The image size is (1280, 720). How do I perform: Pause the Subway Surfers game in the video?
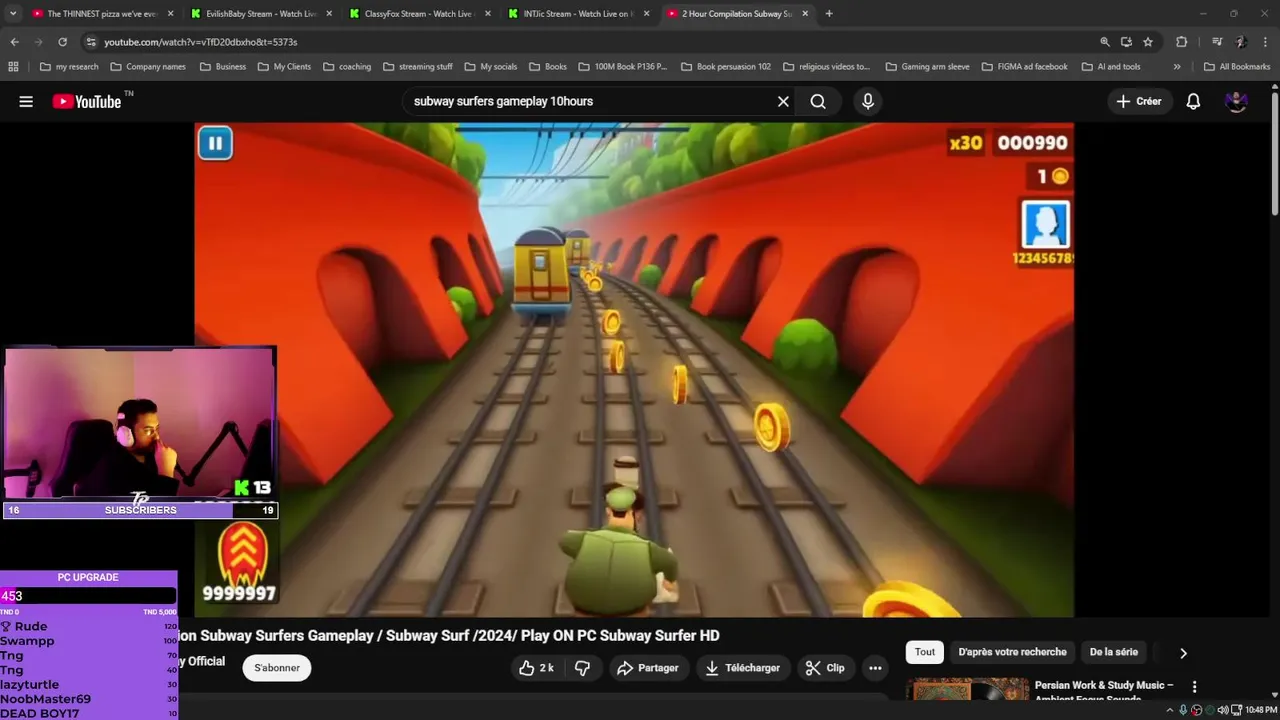tap(215, 143)
